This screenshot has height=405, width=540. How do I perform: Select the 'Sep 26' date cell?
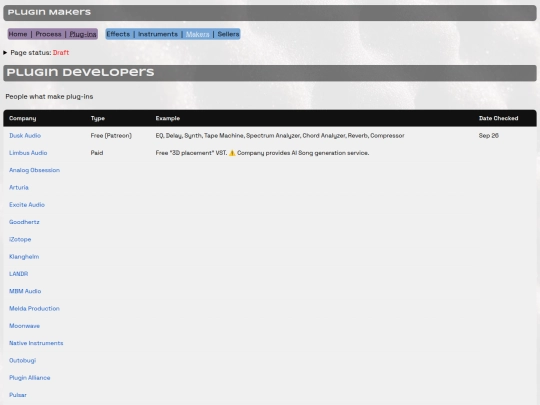[489, 136]
